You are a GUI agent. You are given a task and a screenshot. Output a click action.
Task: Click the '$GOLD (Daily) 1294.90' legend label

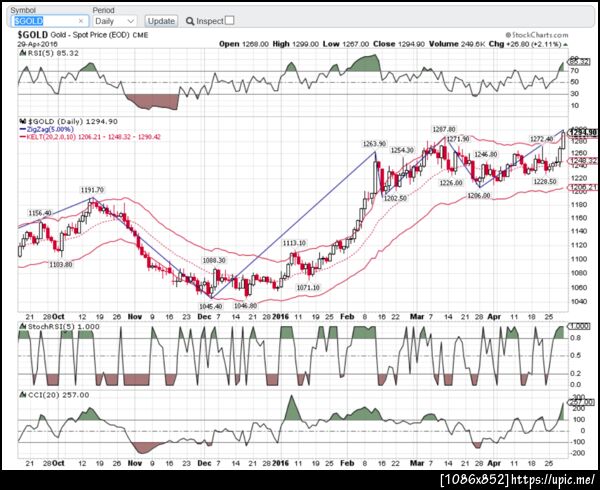72,122
